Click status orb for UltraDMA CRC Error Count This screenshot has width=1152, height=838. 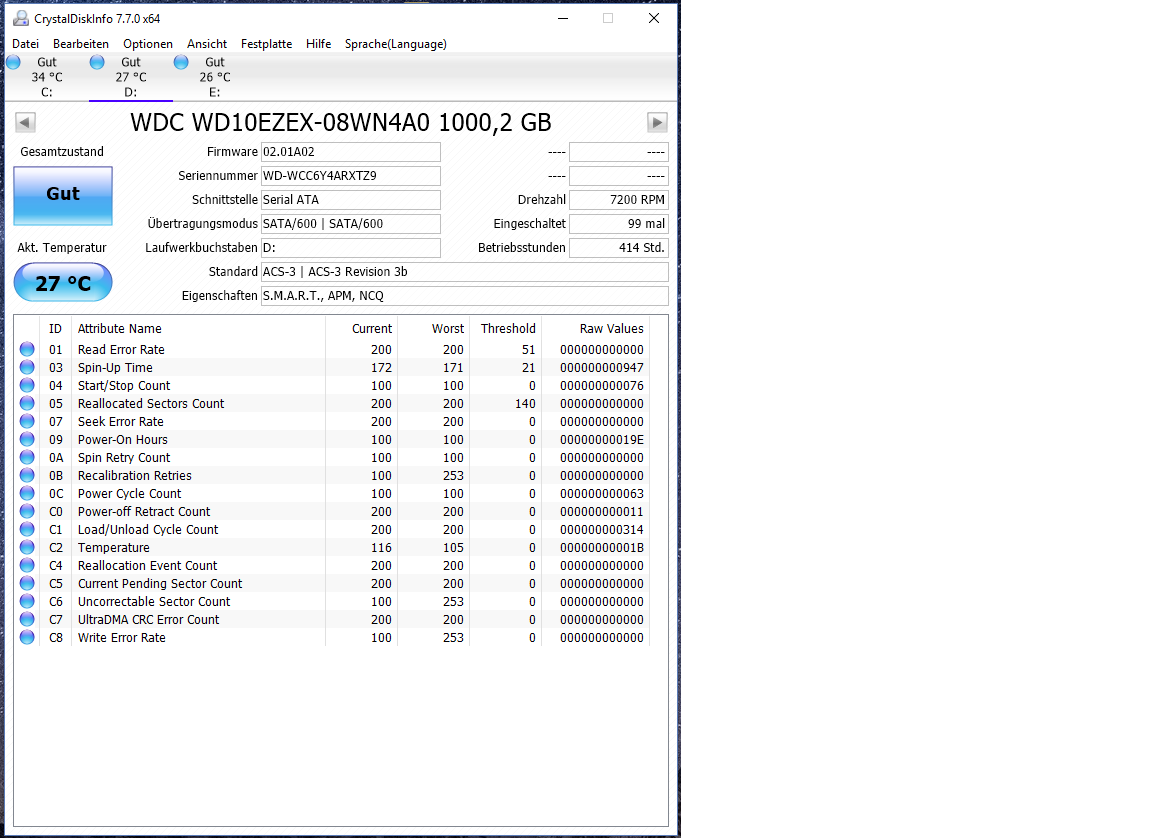coord(27,619)
